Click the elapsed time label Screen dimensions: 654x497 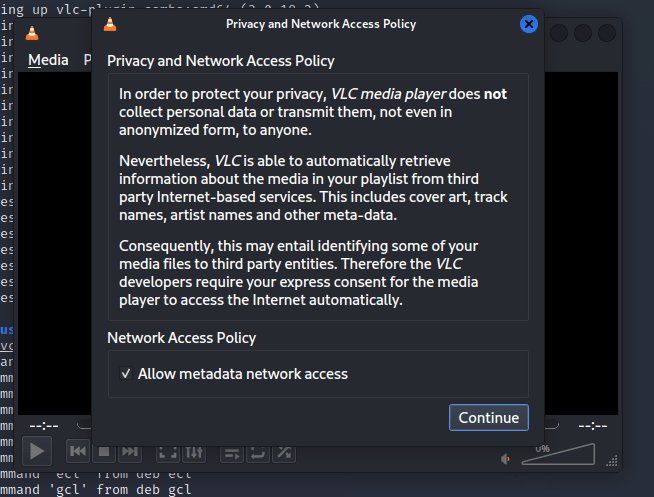coord(44,425)
